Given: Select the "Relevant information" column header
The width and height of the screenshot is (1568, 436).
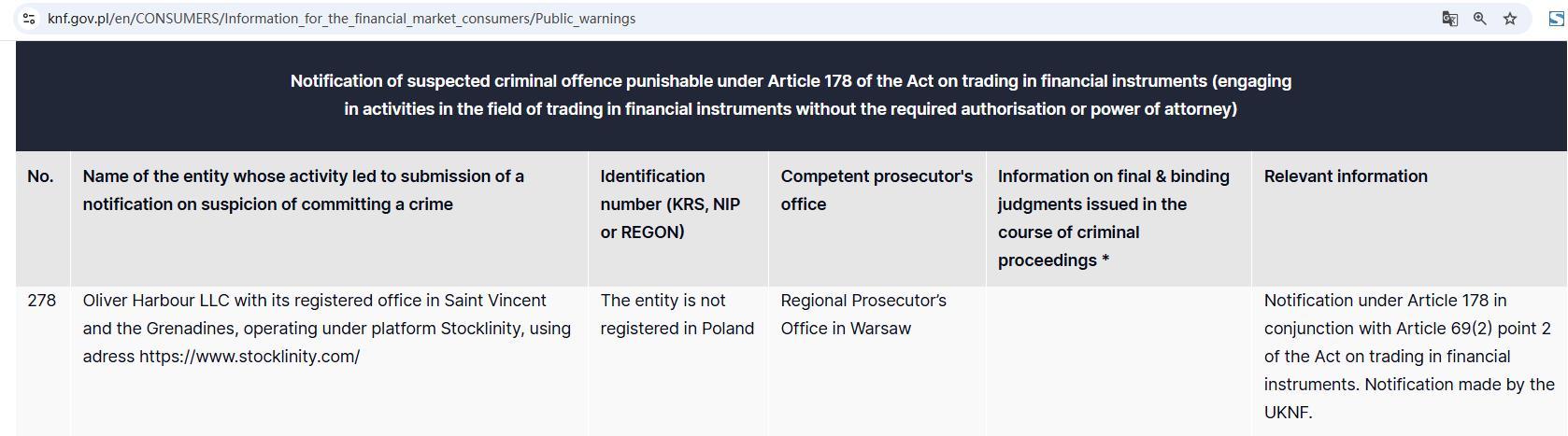Looking at the screenshot, I should [1345, 176].
